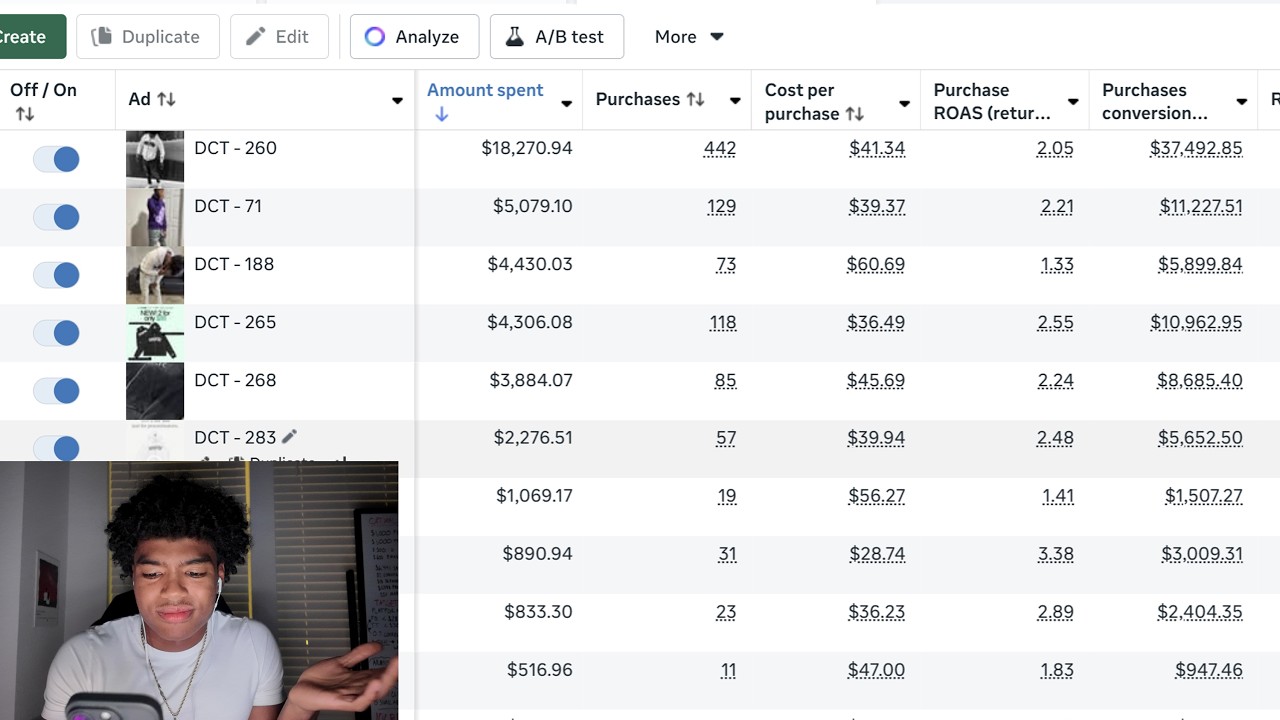
Task: Open Purchase ROAS column dropdown caret
Action: coord(1073,102)
